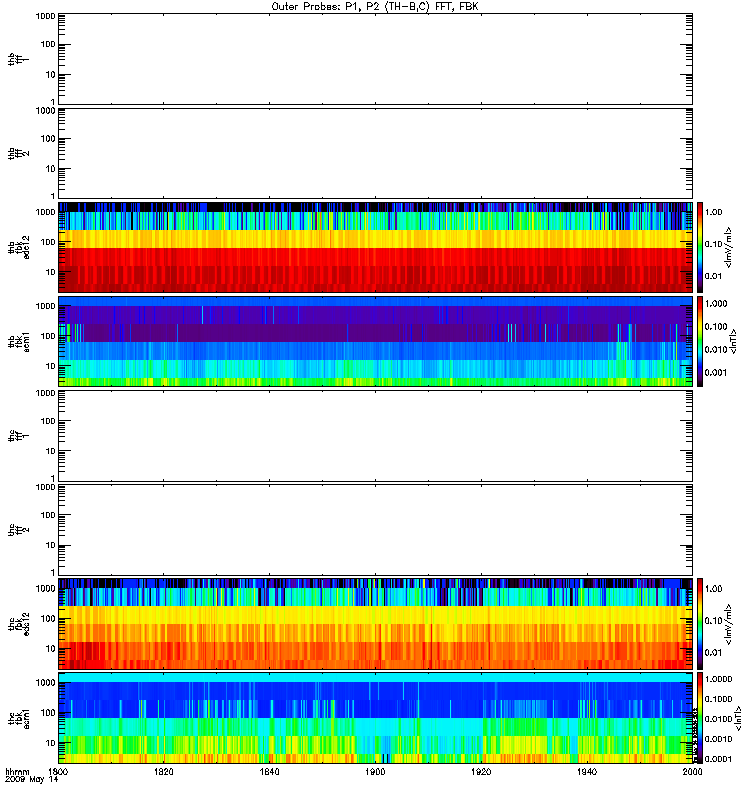Click the 0.01 tick on thc edc12 colorbar
The image size is (750, 800).
click(713, 653)
